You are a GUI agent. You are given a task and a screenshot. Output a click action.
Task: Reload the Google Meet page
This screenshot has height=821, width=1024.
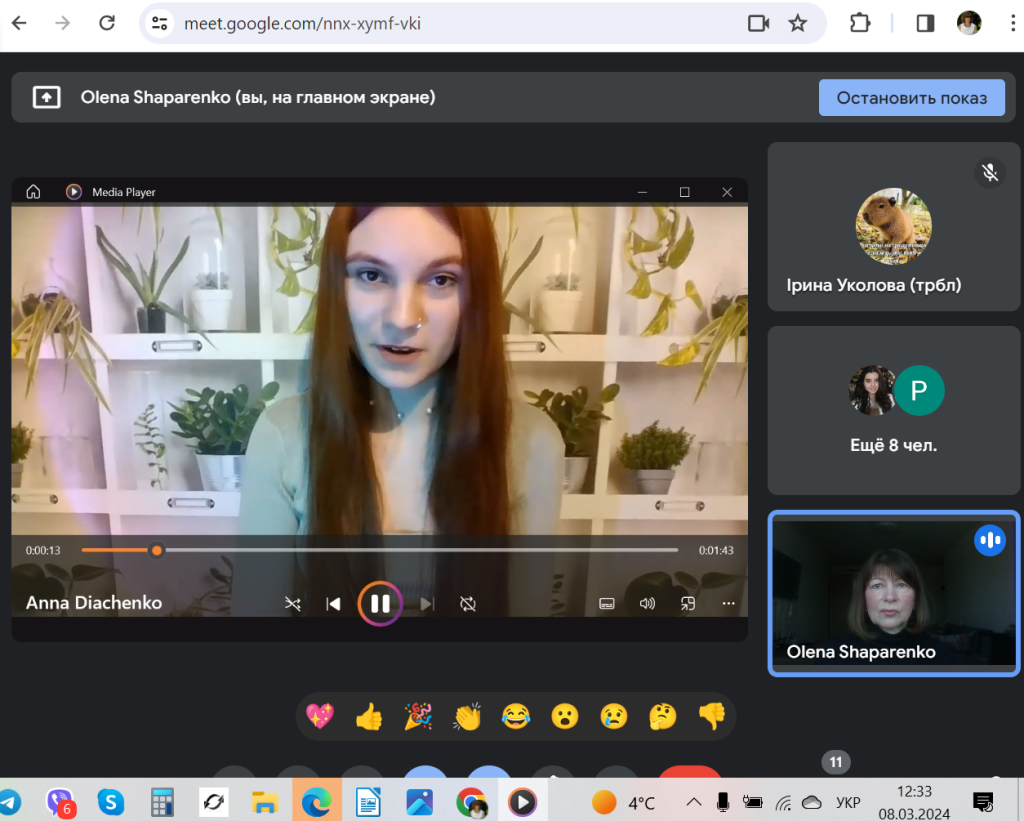click(107, 24)
